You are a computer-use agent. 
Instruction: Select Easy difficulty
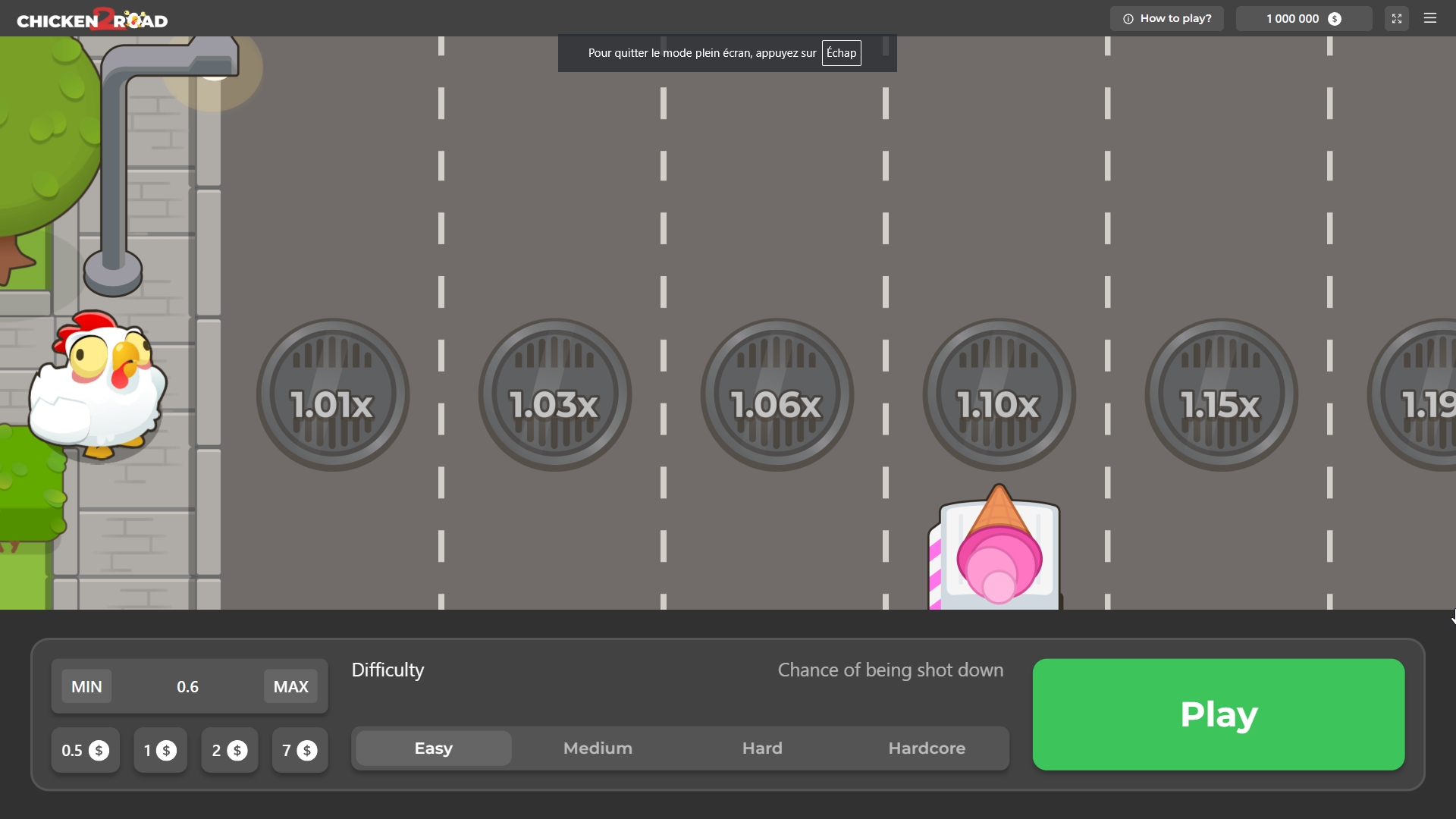[x=434, y=748]
